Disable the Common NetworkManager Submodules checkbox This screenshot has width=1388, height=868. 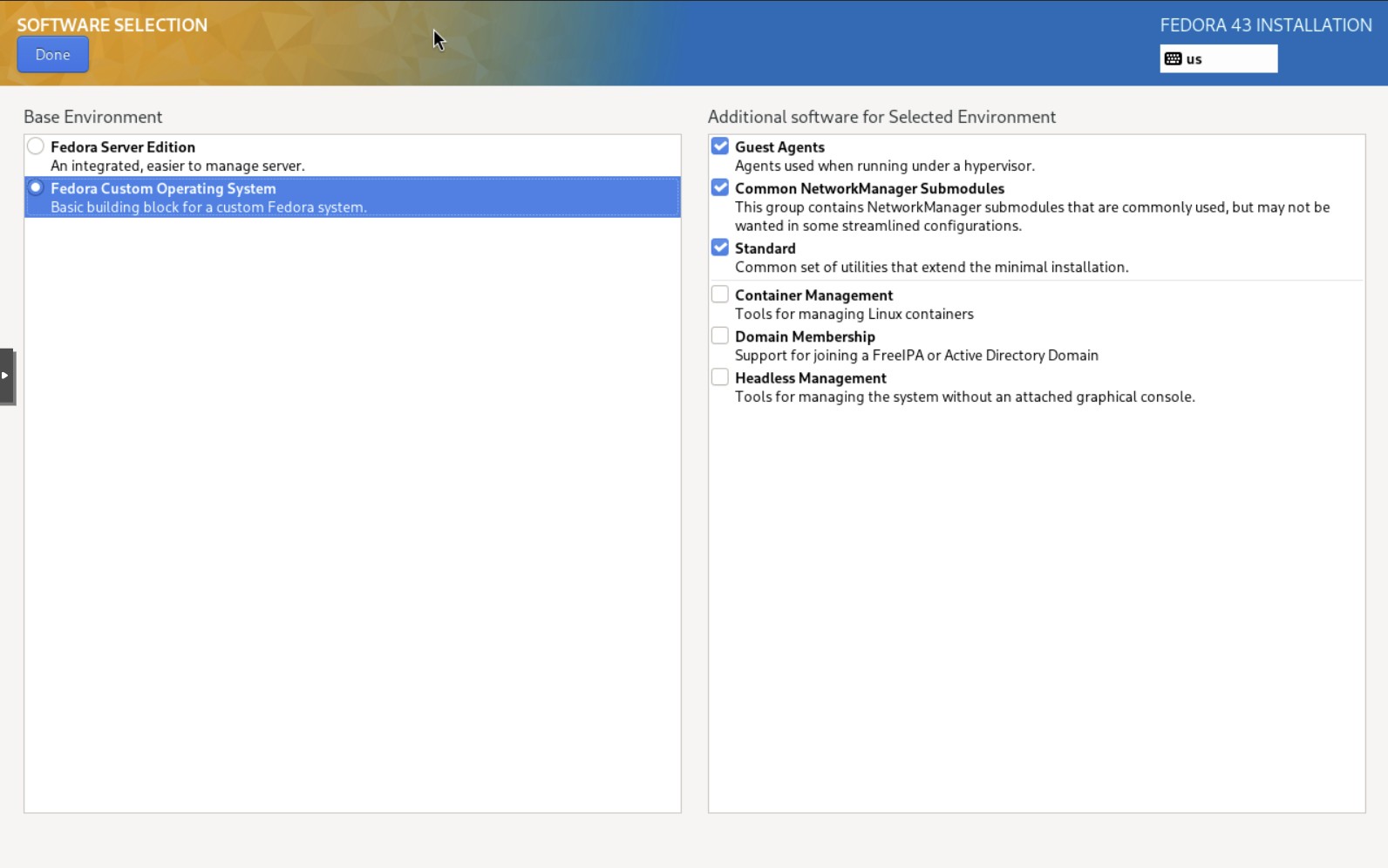coord(719,187)
